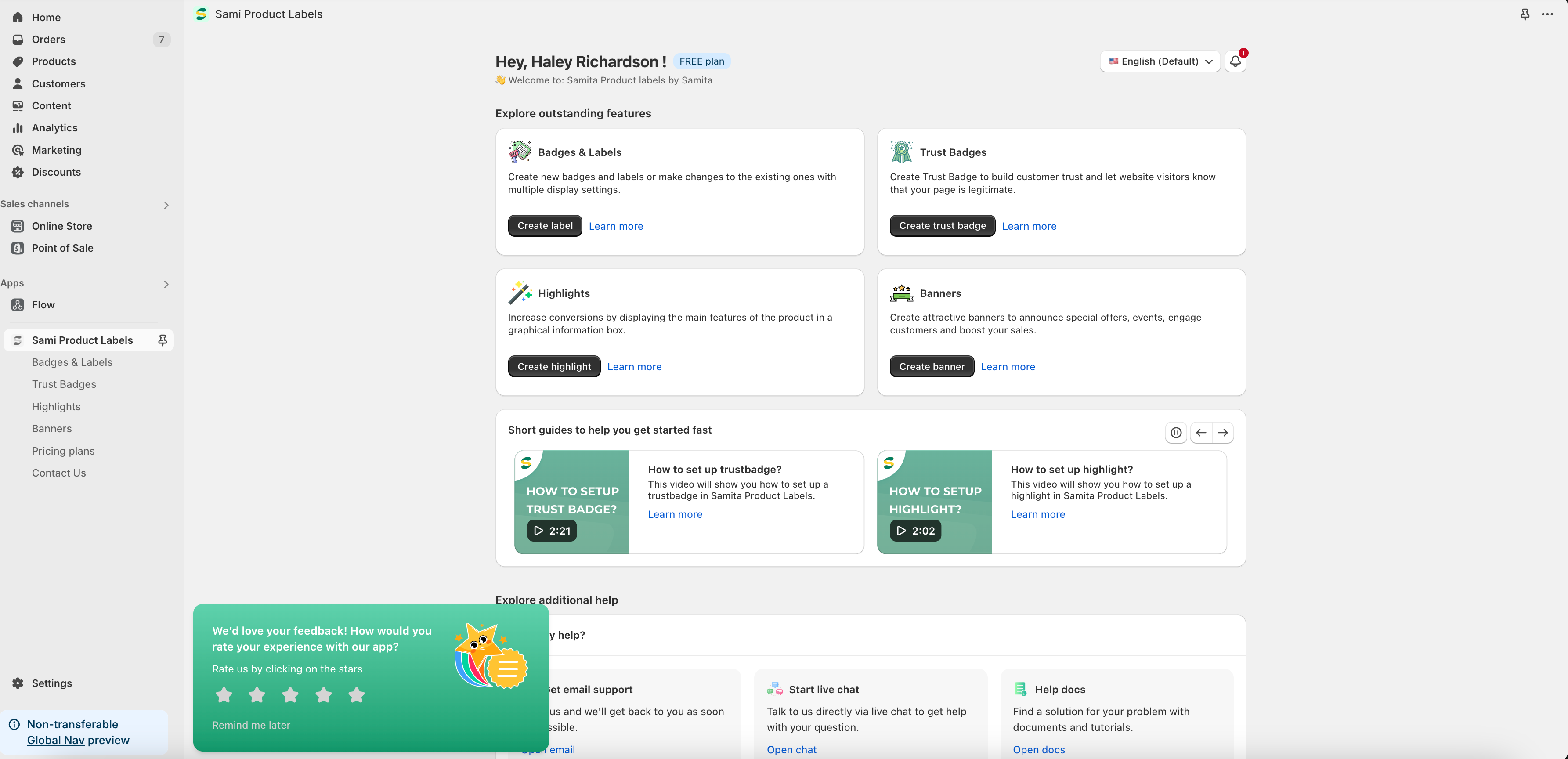
Task: Click Learn more under Badges & Labels
Action: 616,226
